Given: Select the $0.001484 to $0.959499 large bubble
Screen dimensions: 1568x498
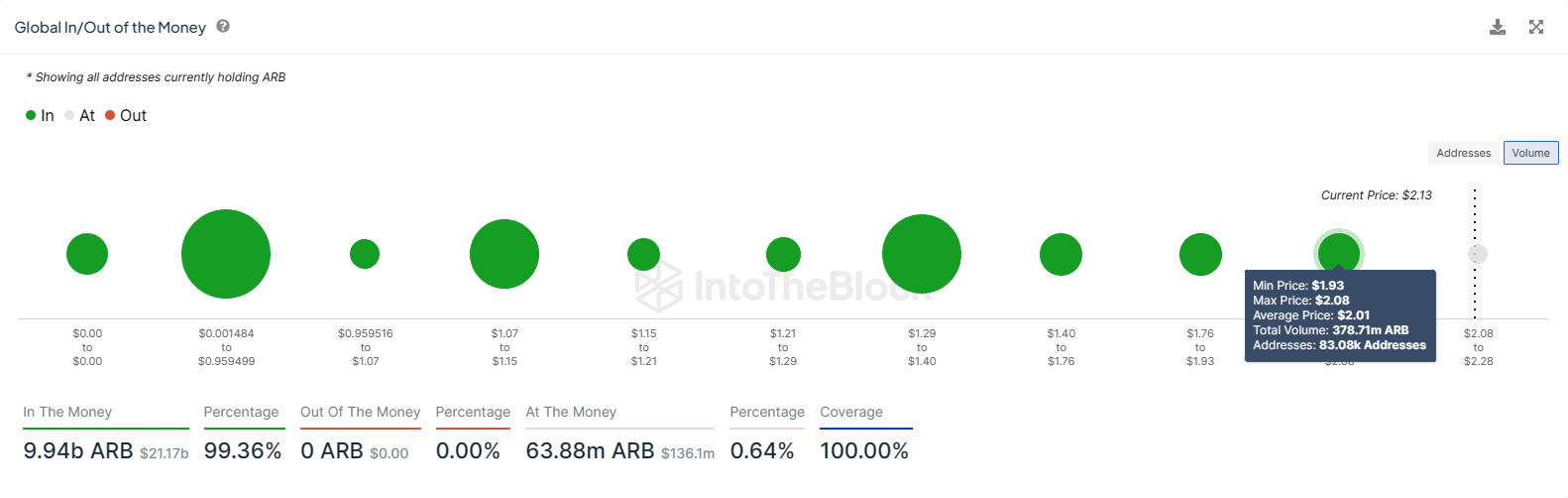Looking at the screenshot, I should [226, 254].
